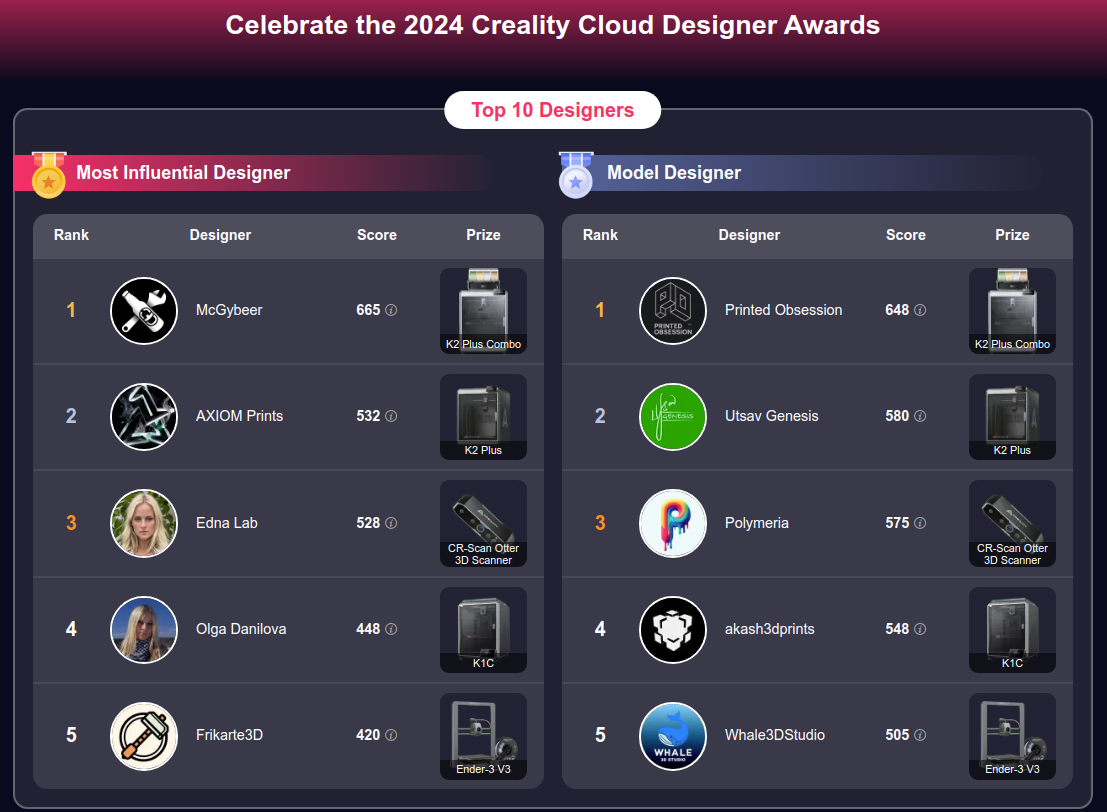Click the Prize header in Model Designer table
The height and width of the screenshot is (812, 1107).
point(1012,235)
